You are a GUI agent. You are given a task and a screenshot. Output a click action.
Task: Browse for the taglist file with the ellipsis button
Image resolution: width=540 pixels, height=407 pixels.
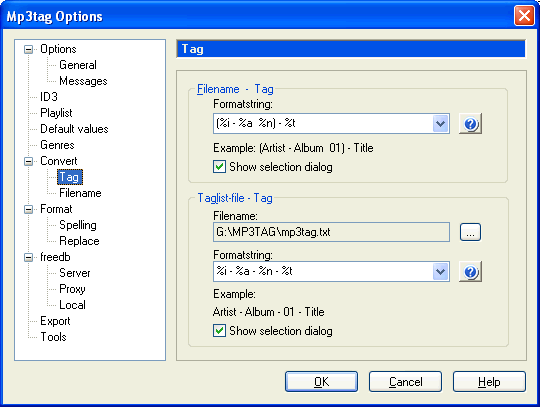pos(470,232)
